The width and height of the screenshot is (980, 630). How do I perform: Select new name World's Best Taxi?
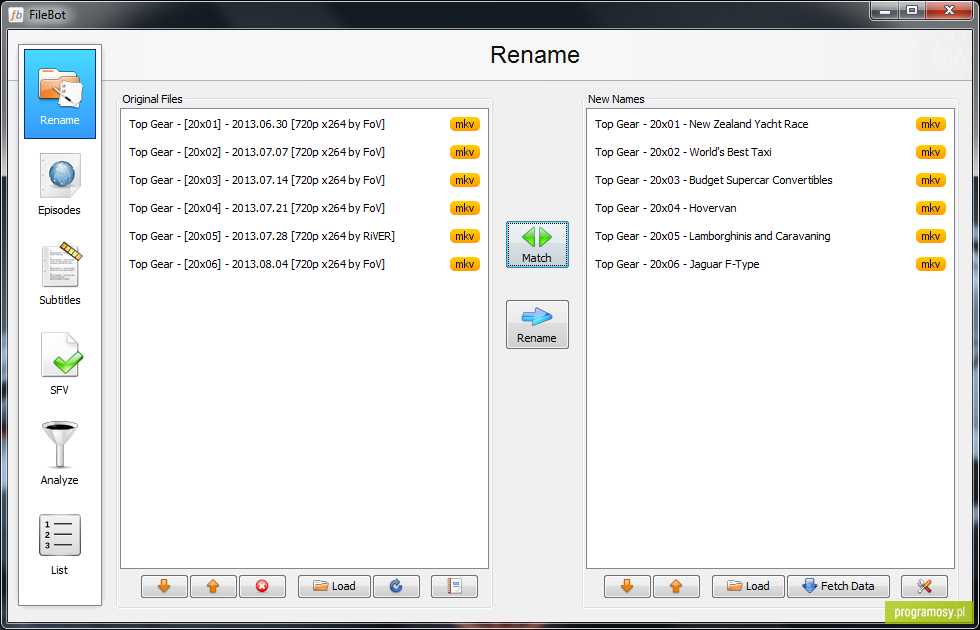tap(771, 152)
